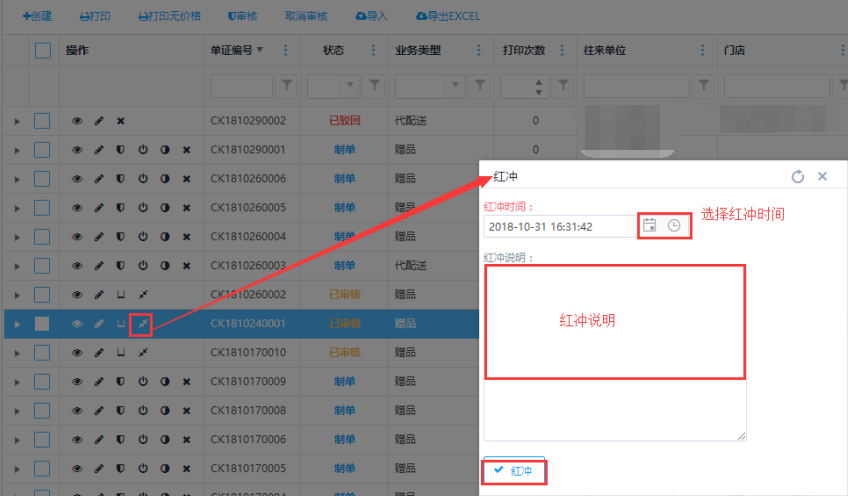Click the clock icon to pick time

674,226
